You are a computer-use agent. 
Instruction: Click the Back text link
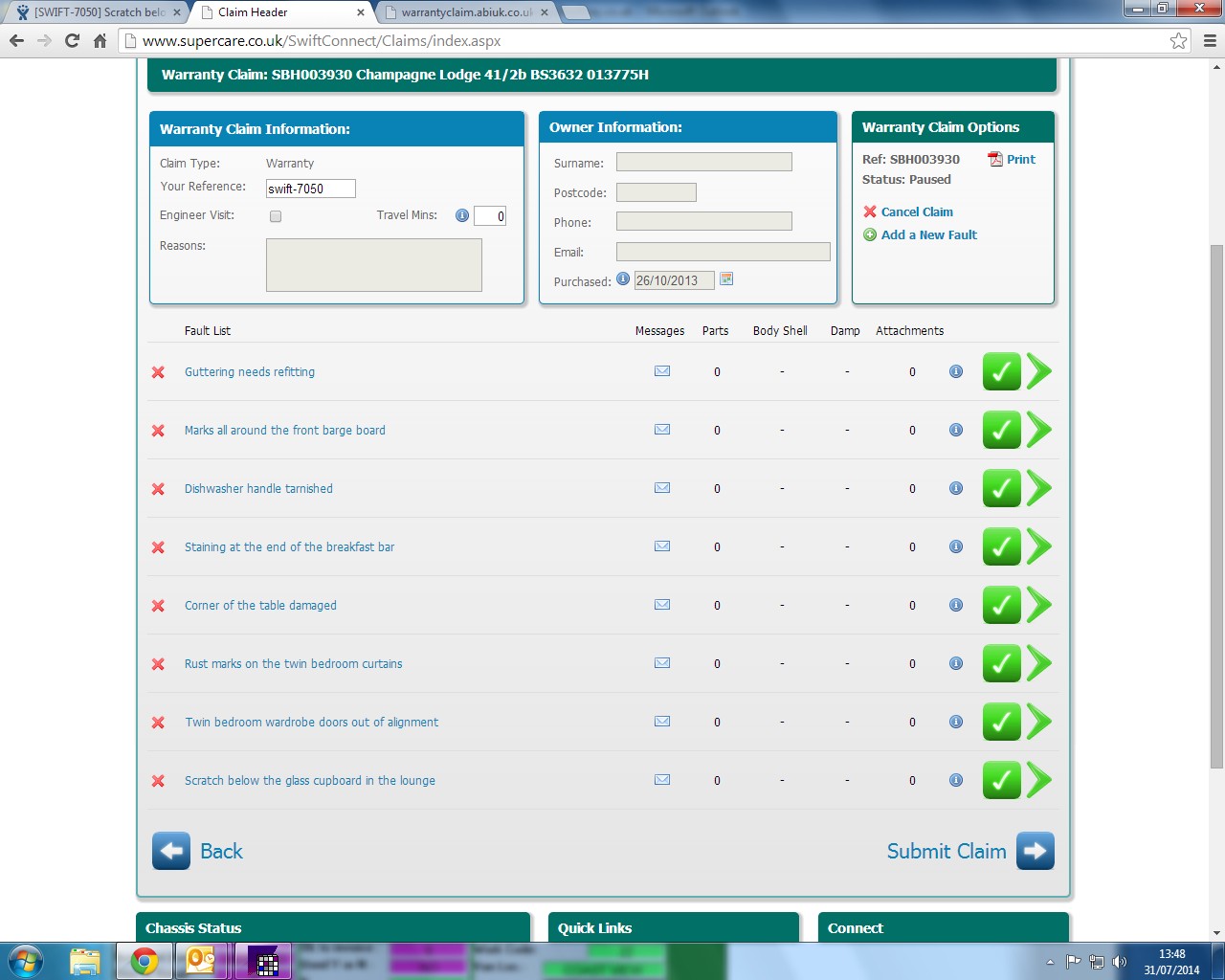[221, 851]
